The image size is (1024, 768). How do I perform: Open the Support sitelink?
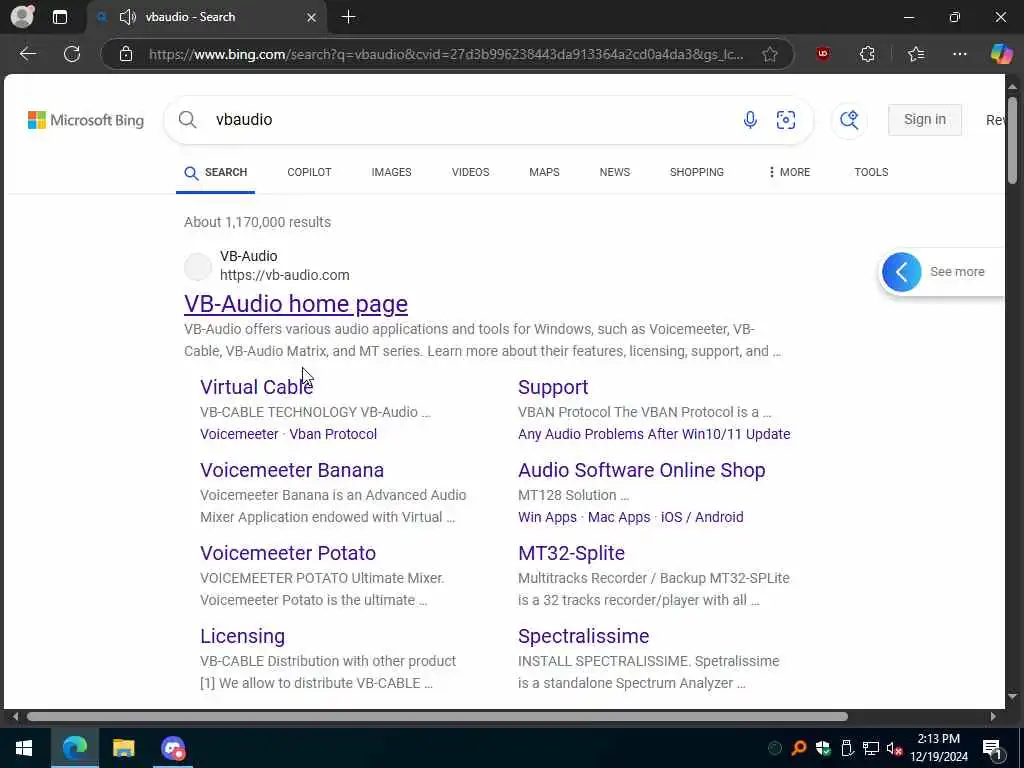tap(553, 387)
